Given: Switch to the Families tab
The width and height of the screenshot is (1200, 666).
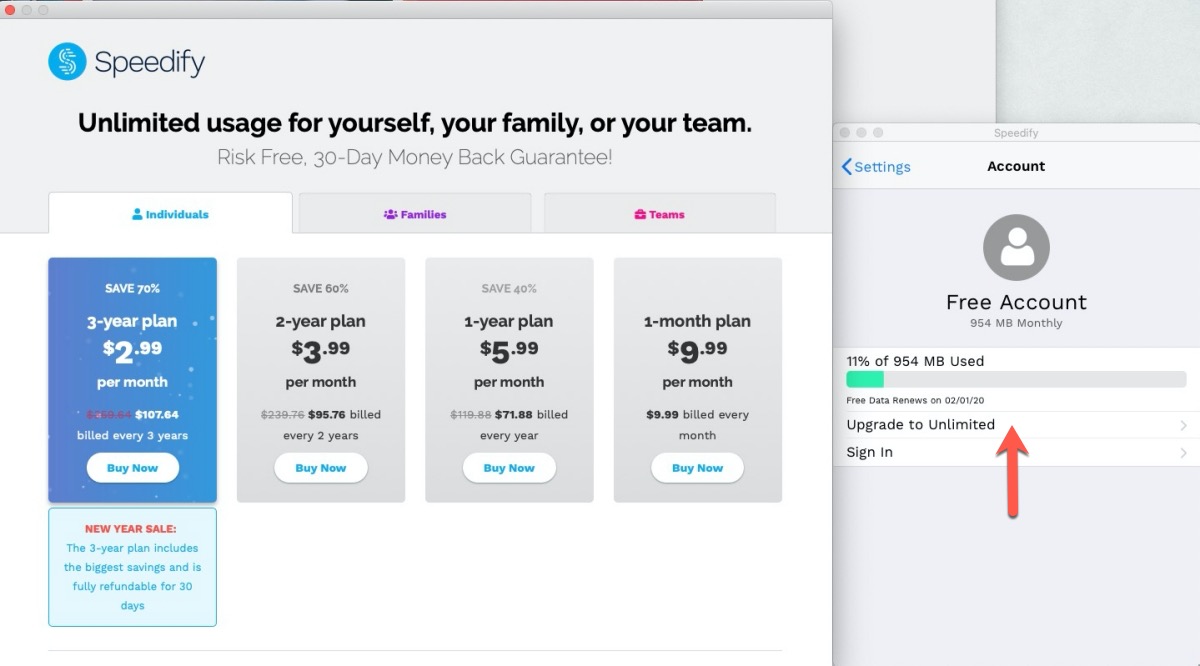Looking at the screenshot, I should pos(415,214).
